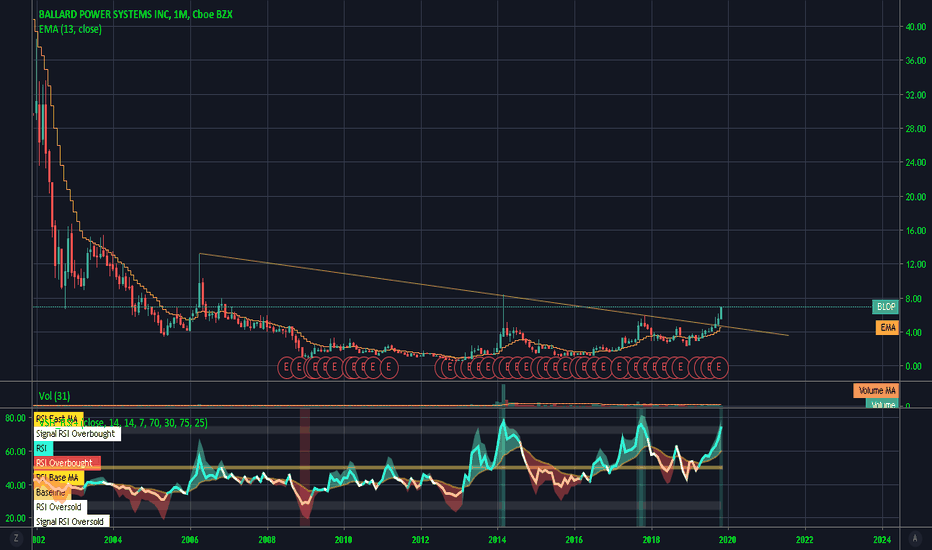Viewport: 932px width, 550px height.
Task: Click the red RSI Overbought label
Action: [67, 463]
